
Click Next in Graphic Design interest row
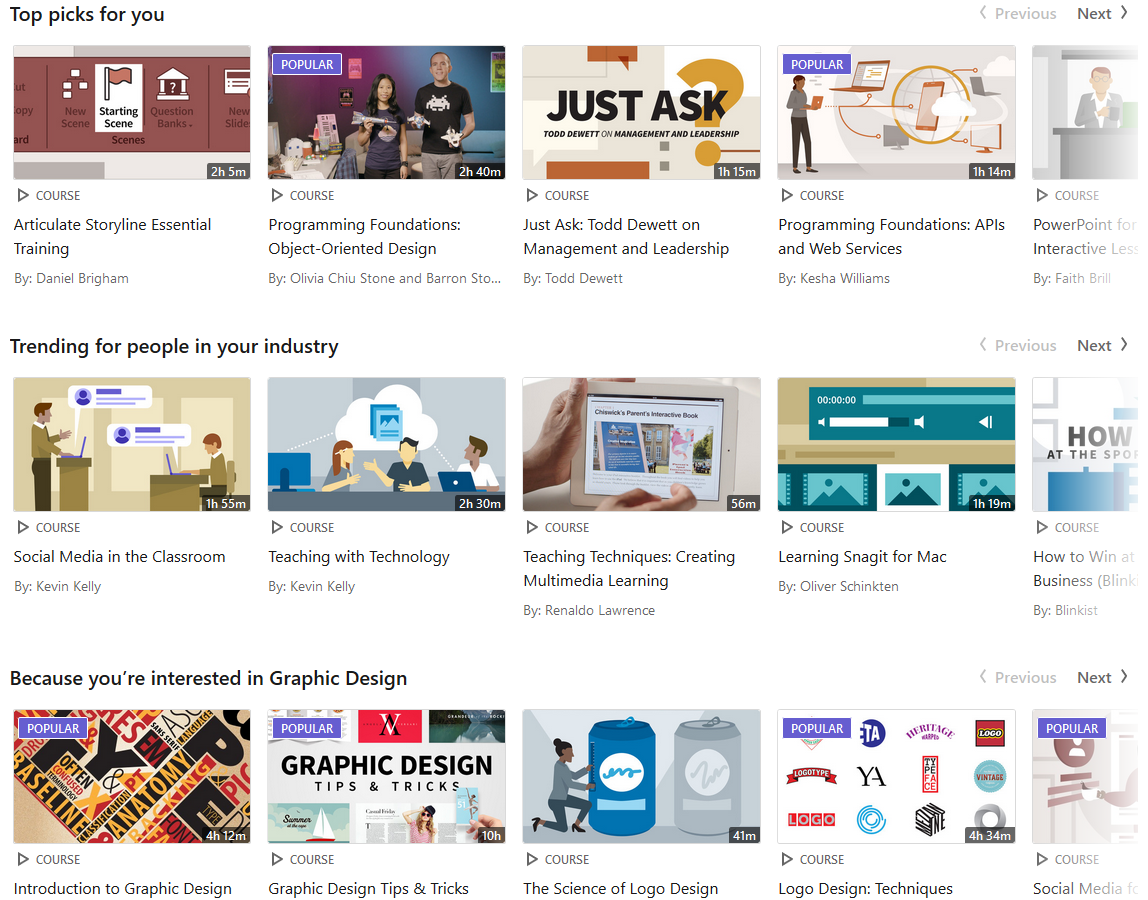1103,677
